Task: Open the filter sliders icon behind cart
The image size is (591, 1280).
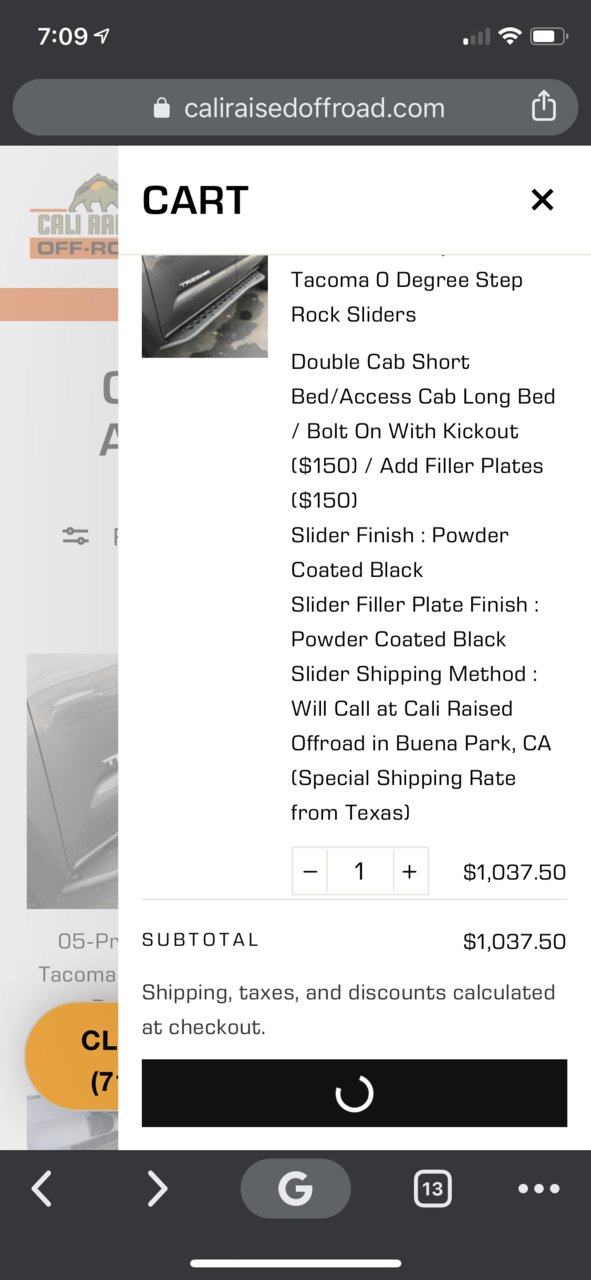Action: coord(76,536)
